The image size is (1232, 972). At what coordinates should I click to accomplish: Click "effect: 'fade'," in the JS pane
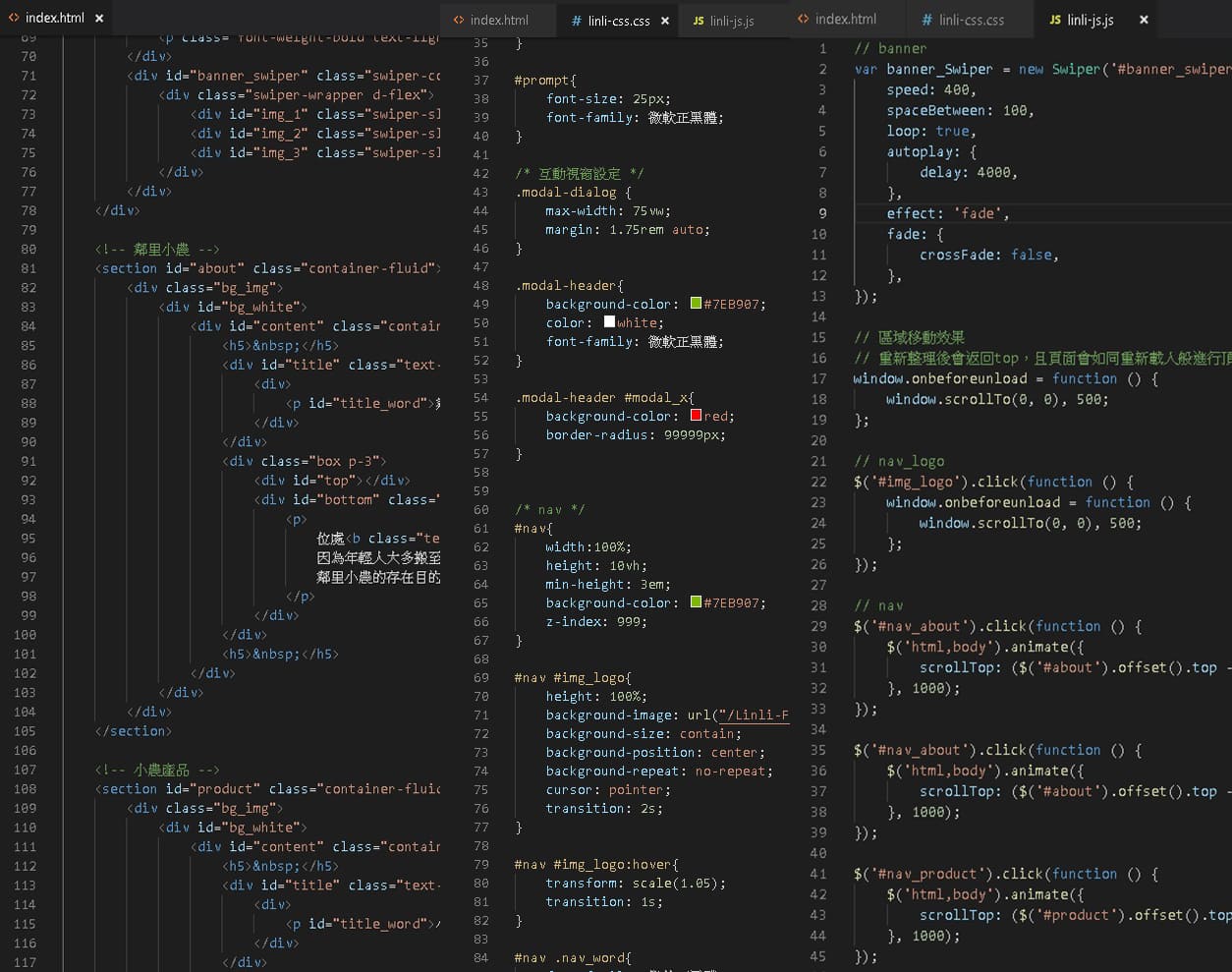pyautogui.click(x=947, y=213)
